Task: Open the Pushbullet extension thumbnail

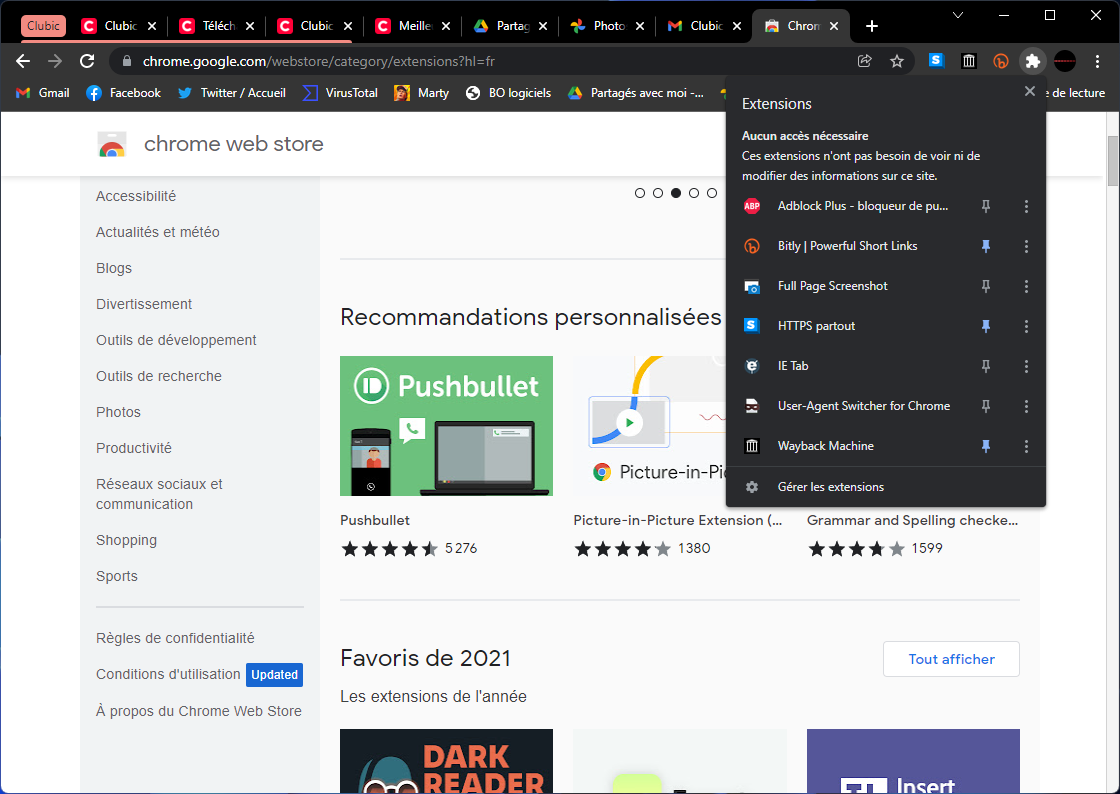Action: (446, 426)
